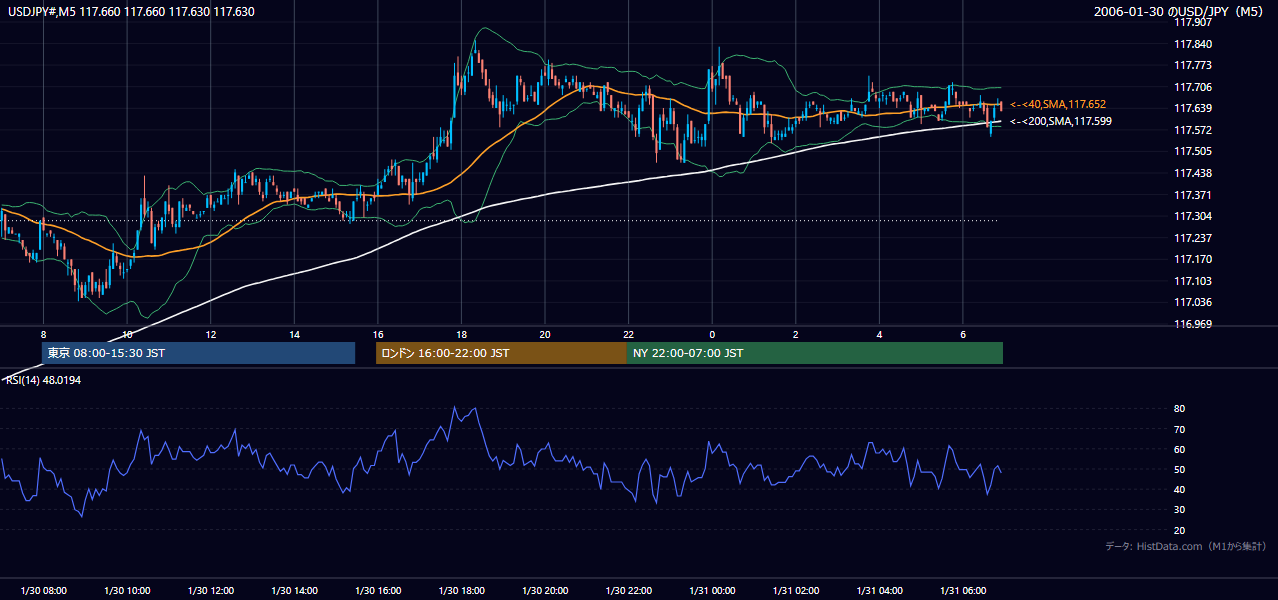1278x600 pixels.
Task: Click the '1/31 02:00' bottom time label
Action: tap(795, 591)
